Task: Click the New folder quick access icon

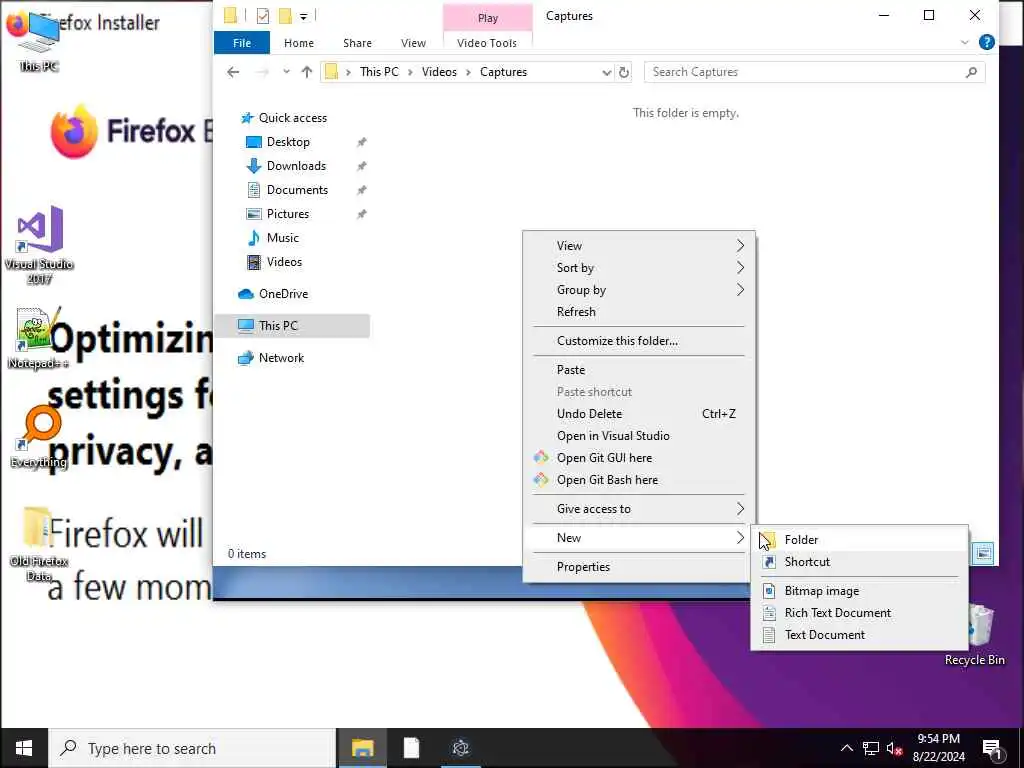Action: click(285, 16)
